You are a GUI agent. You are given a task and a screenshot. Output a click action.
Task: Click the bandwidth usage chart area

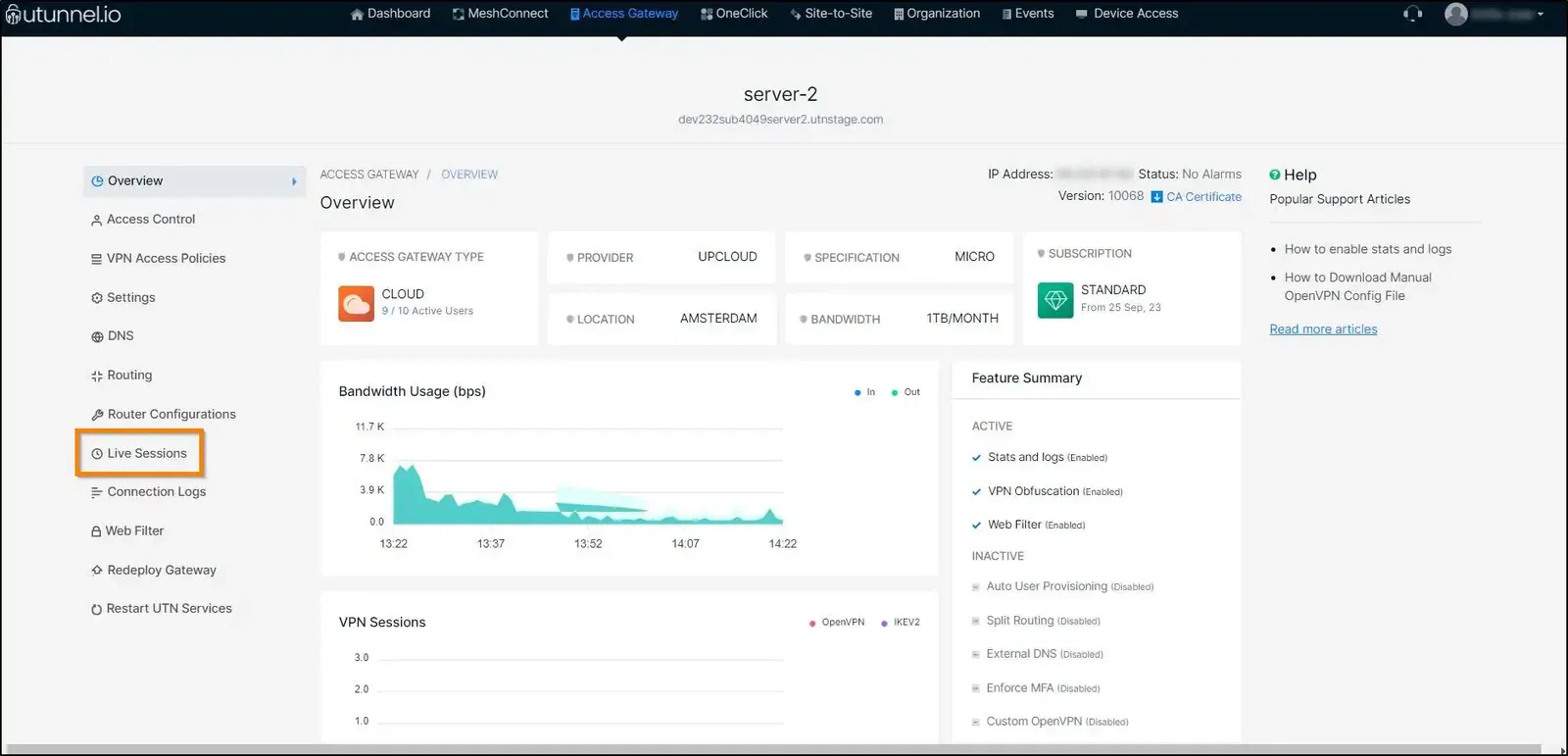pos(588,477)
